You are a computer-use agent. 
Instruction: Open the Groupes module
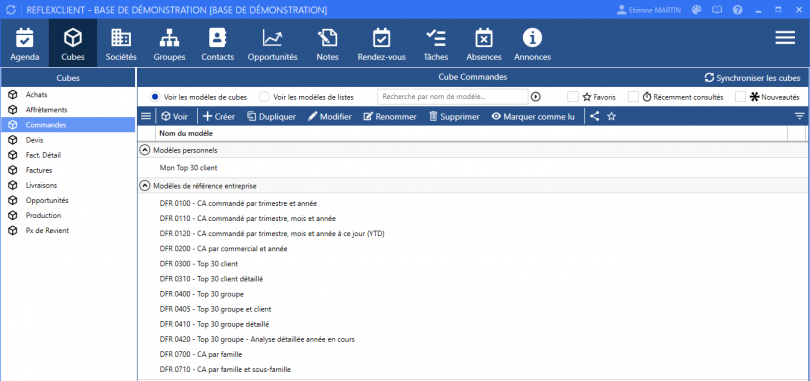[x=169, y=44]
